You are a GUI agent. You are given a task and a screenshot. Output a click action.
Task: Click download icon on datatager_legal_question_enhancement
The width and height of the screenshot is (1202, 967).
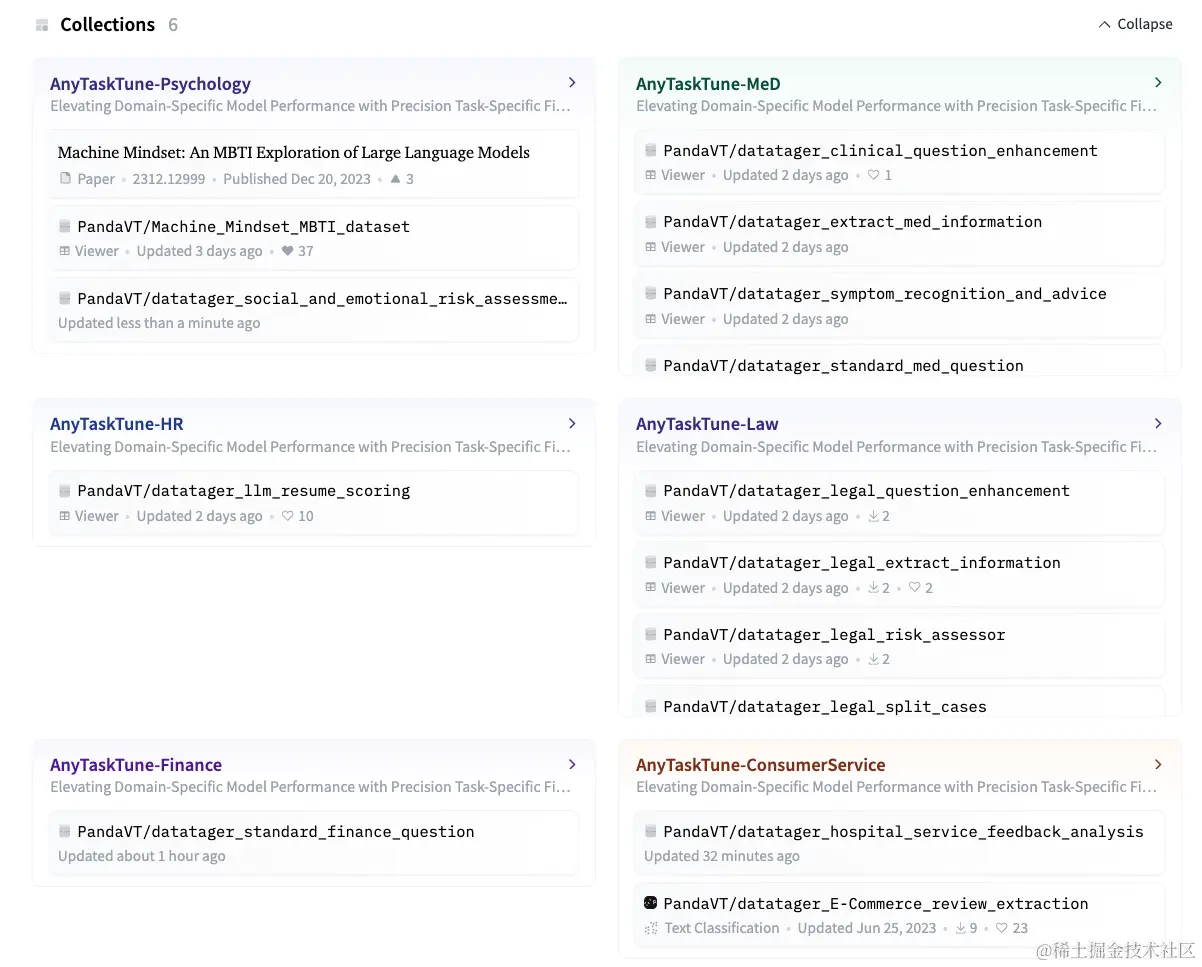pos(873,516)
